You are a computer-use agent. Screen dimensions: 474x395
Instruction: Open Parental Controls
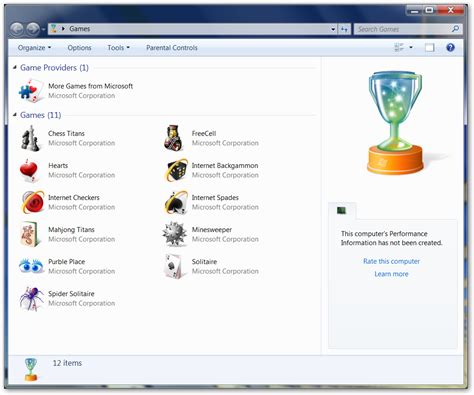172,48
